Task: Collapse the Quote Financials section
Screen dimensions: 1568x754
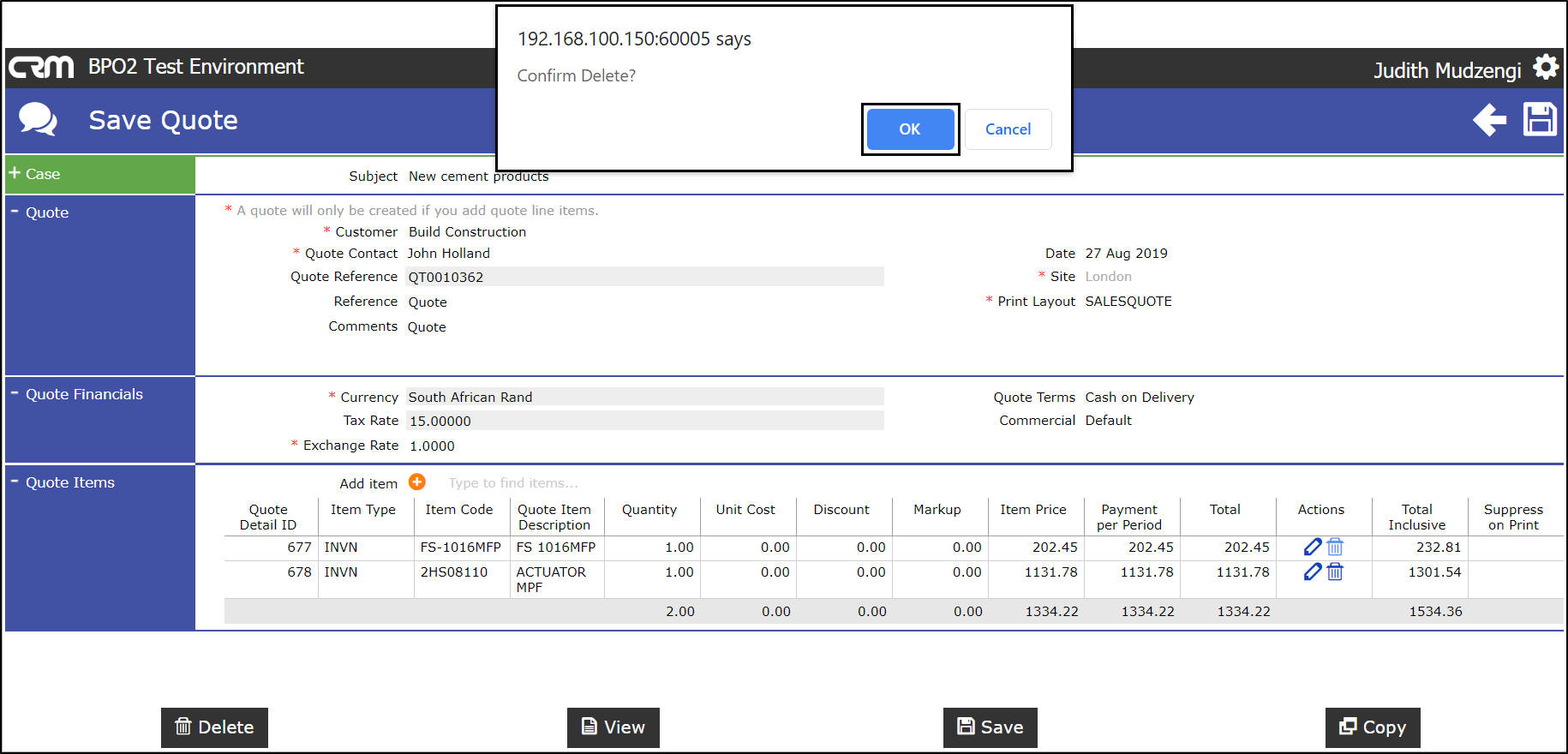Action: 76,394
